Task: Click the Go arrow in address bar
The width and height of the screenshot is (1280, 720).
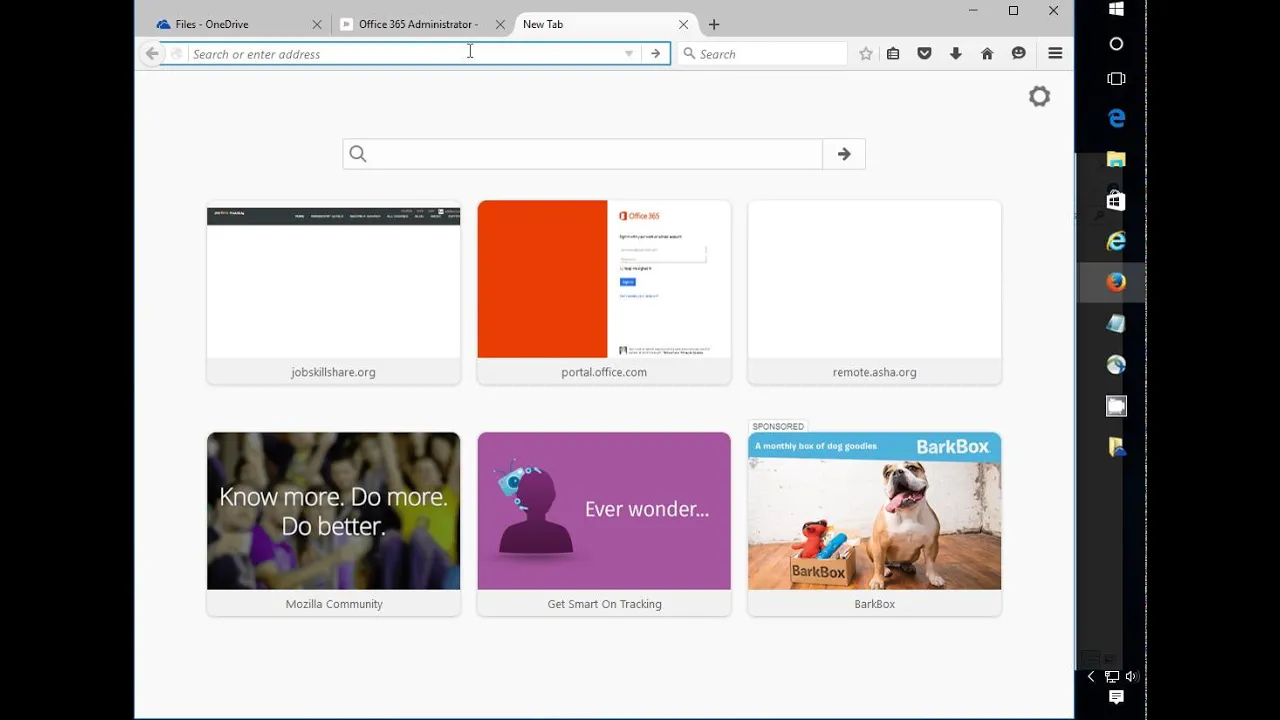Action: (655, 54)
